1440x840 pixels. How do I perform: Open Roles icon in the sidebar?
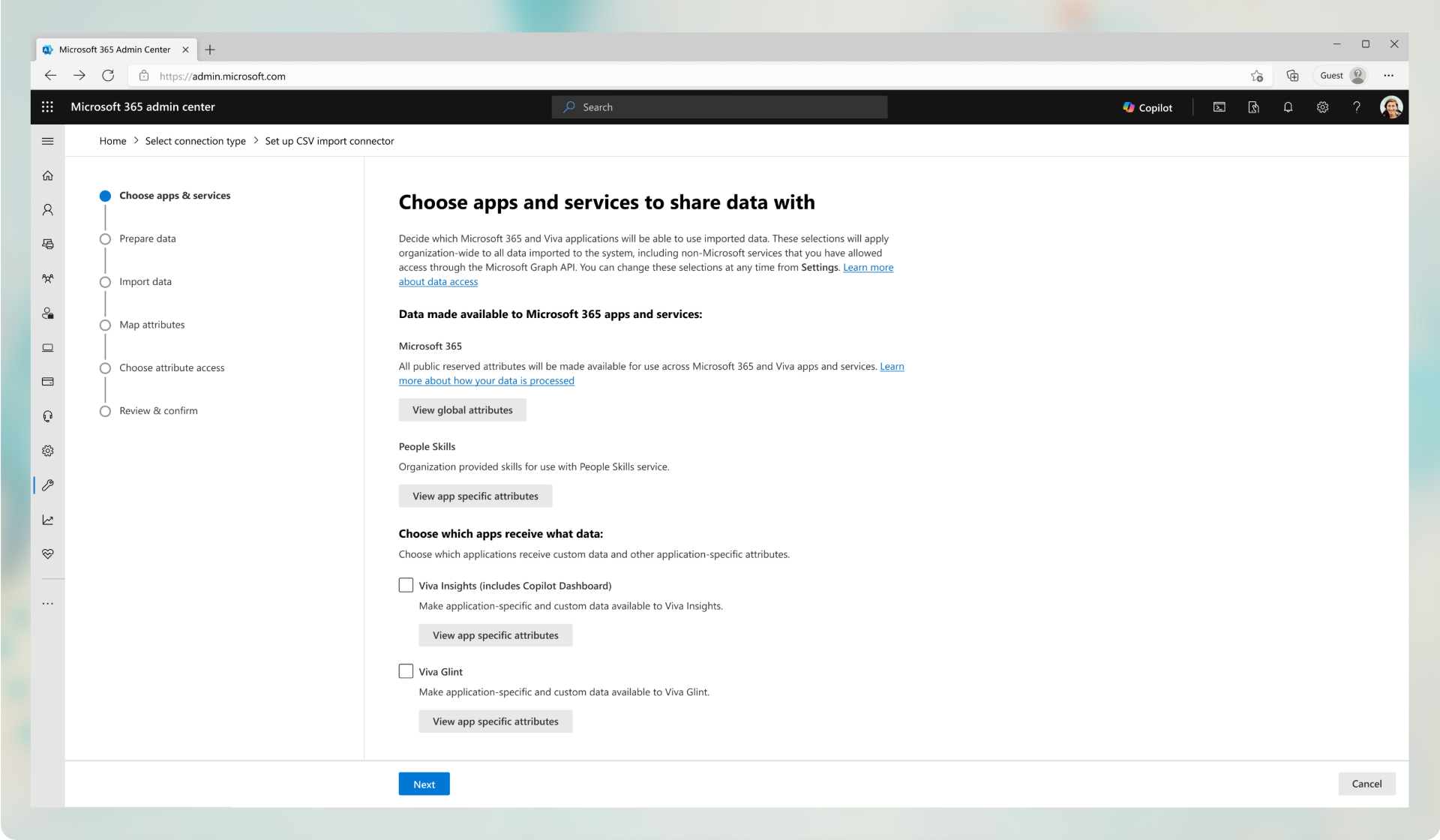tap(47, 313)
